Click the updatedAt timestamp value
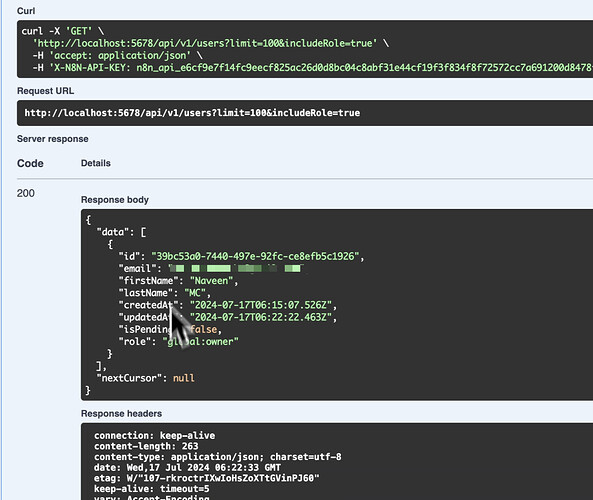 tap(261, 317)
